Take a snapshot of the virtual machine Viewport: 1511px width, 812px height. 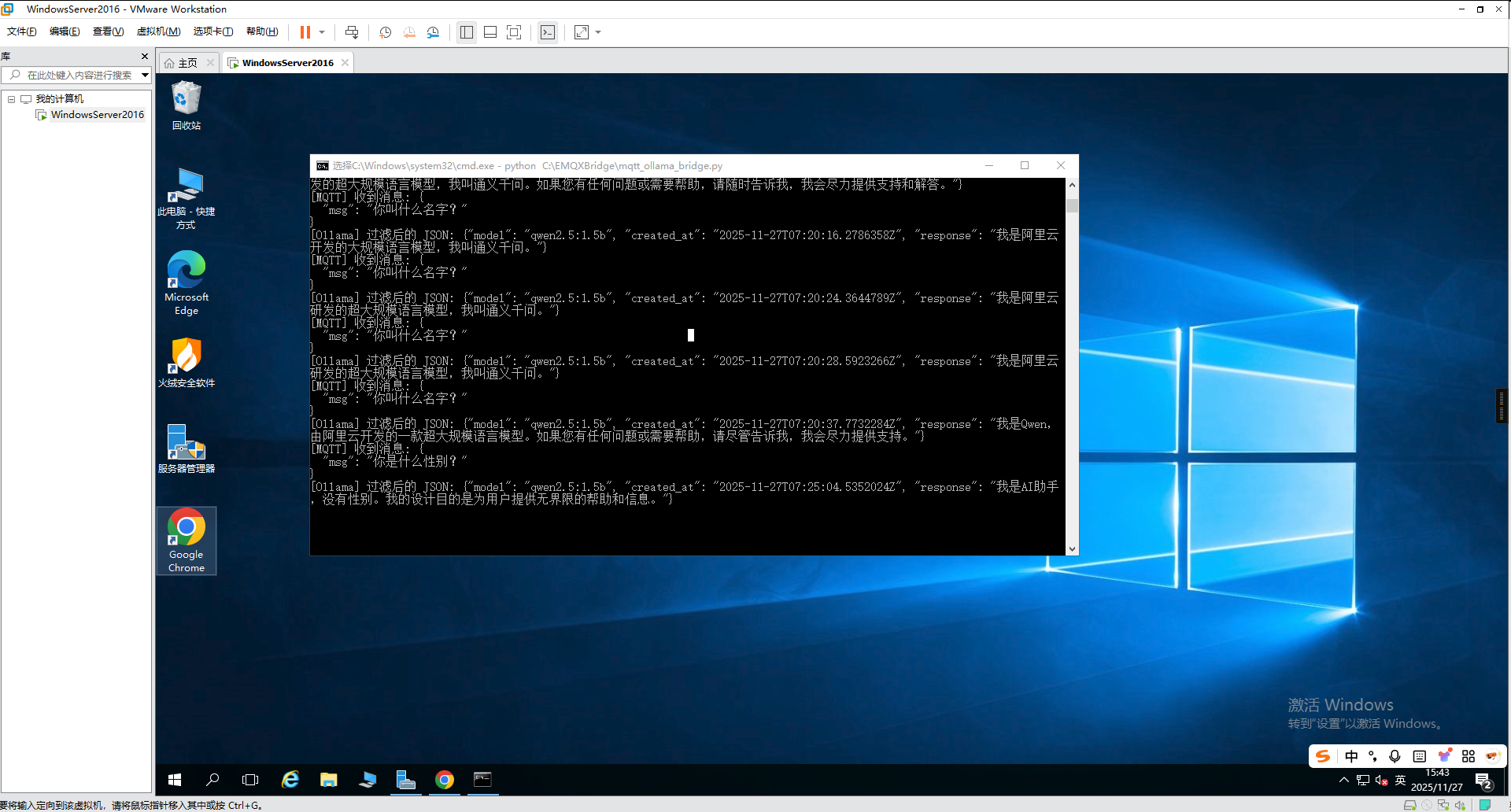(x=385, y=32)
